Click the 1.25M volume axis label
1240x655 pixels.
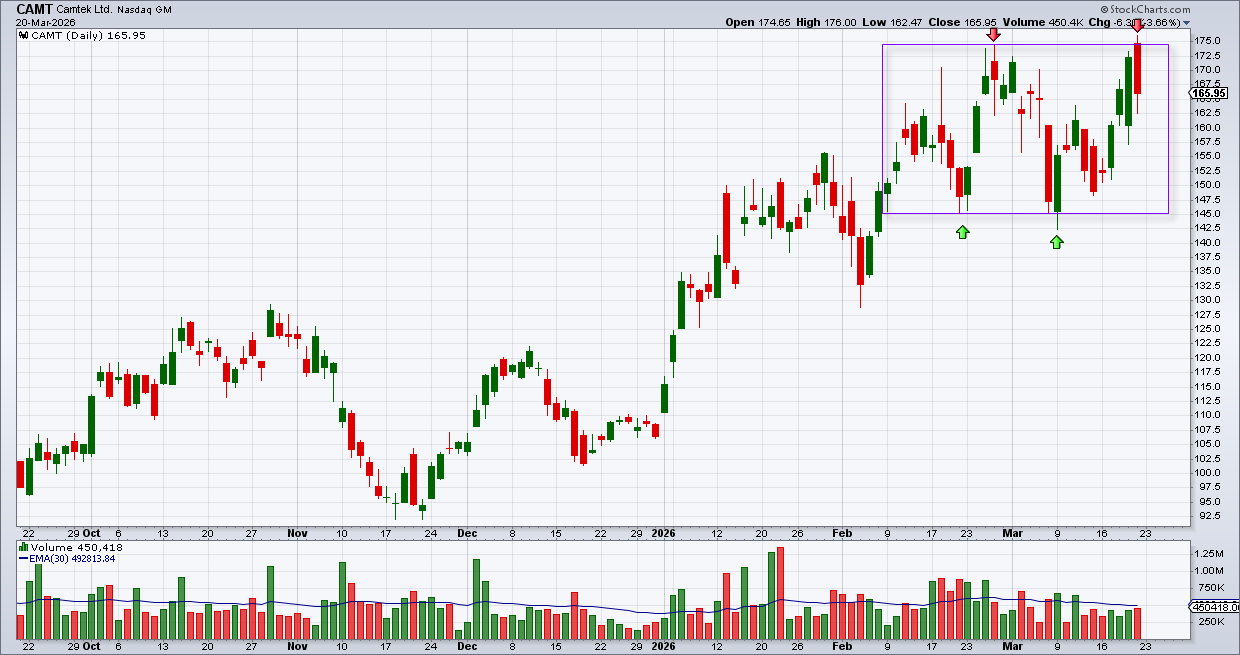(x=1208, y=553)
